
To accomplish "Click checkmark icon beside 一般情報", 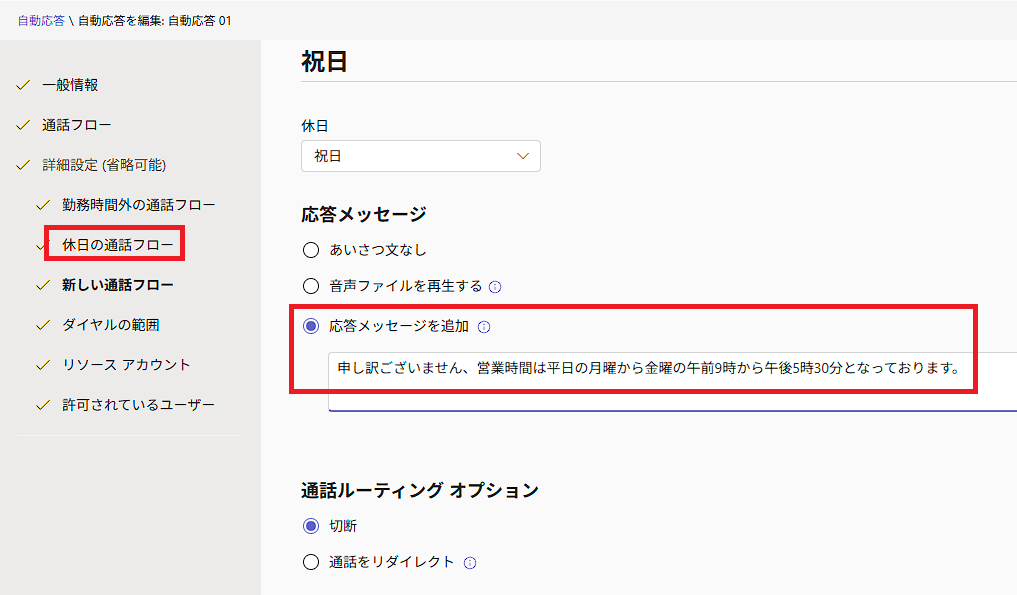I will (x=23, y=85).
